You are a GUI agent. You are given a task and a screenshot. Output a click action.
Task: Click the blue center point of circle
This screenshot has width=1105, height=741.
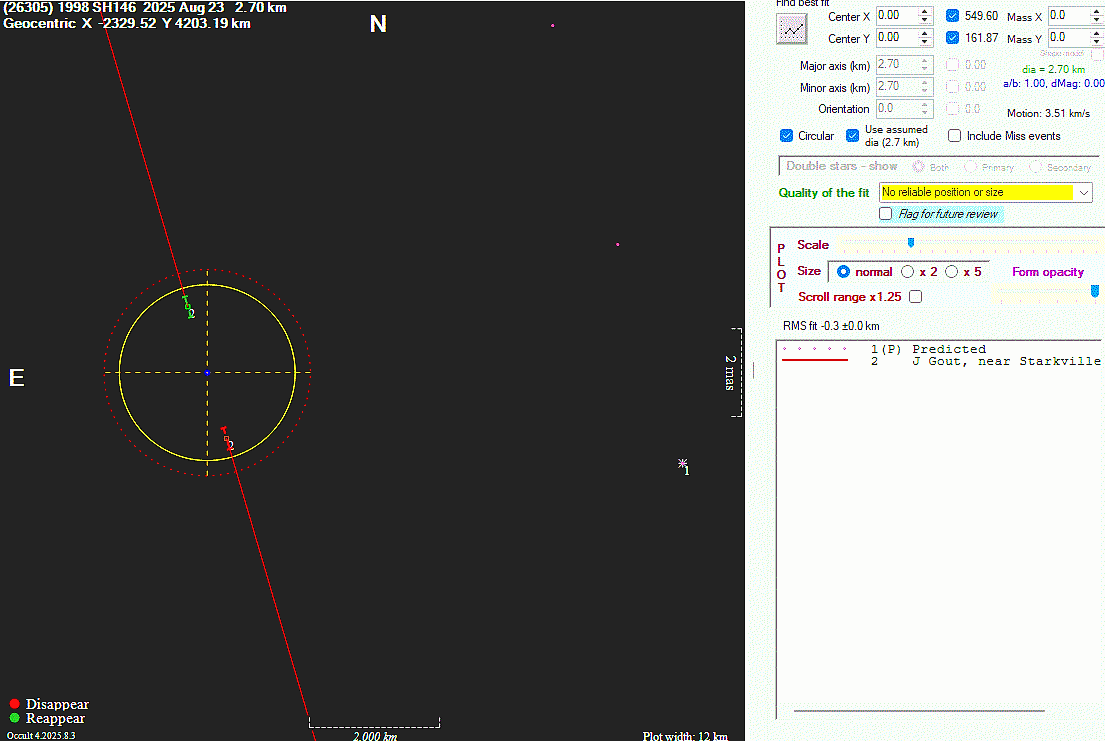coord(207,372)
